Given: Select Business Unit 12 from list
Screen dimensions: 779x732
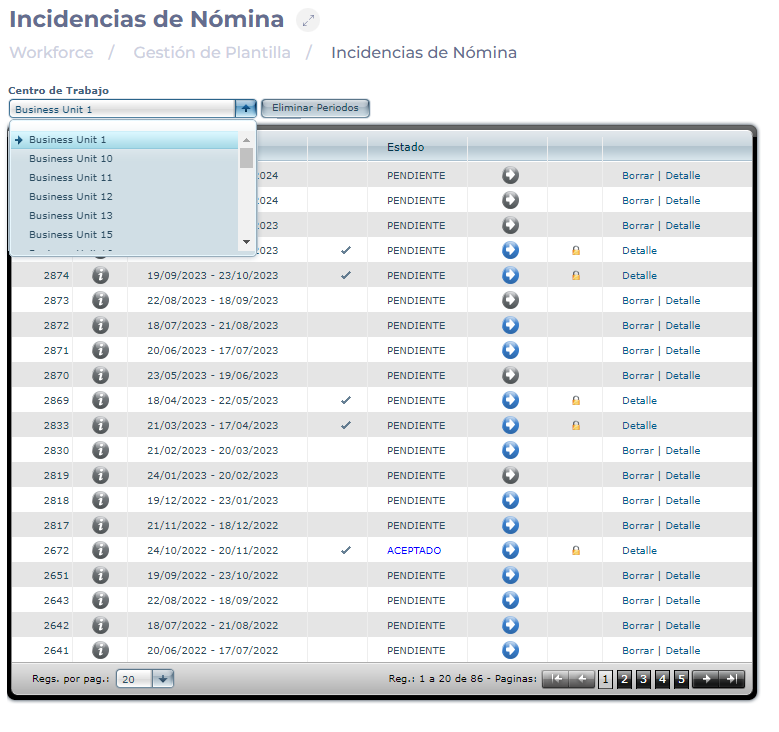Looking at the screenshot, I should [71, 197].
